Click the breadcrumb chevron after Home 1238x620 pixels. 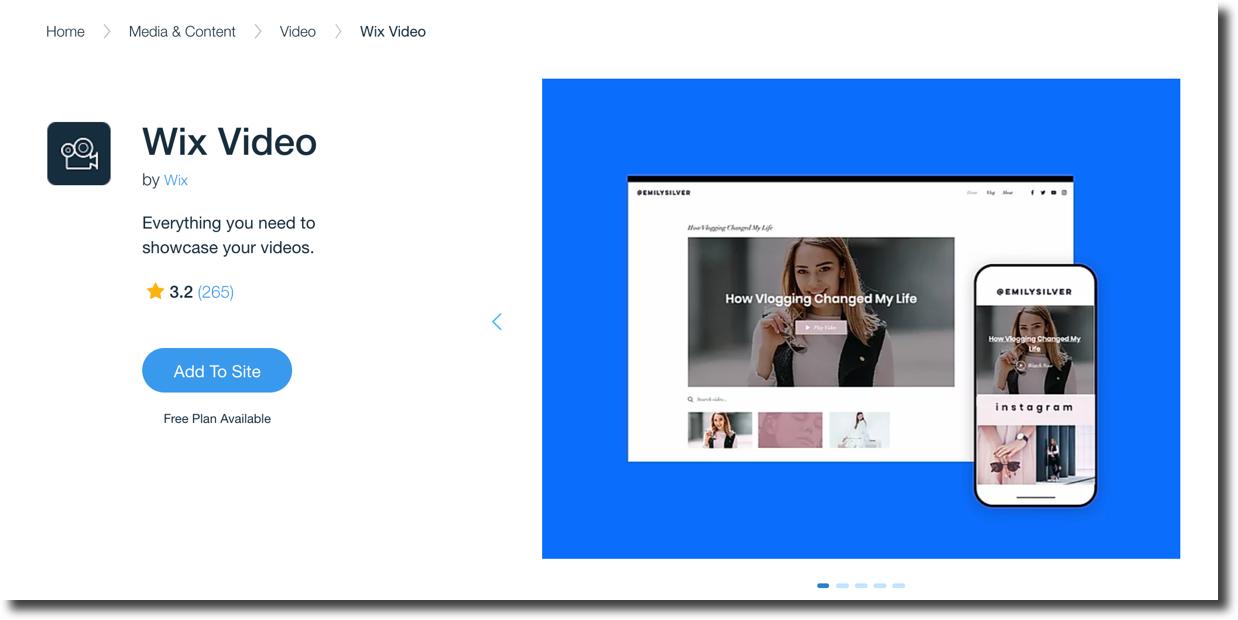pyautogui.click(x=107, y=32)
